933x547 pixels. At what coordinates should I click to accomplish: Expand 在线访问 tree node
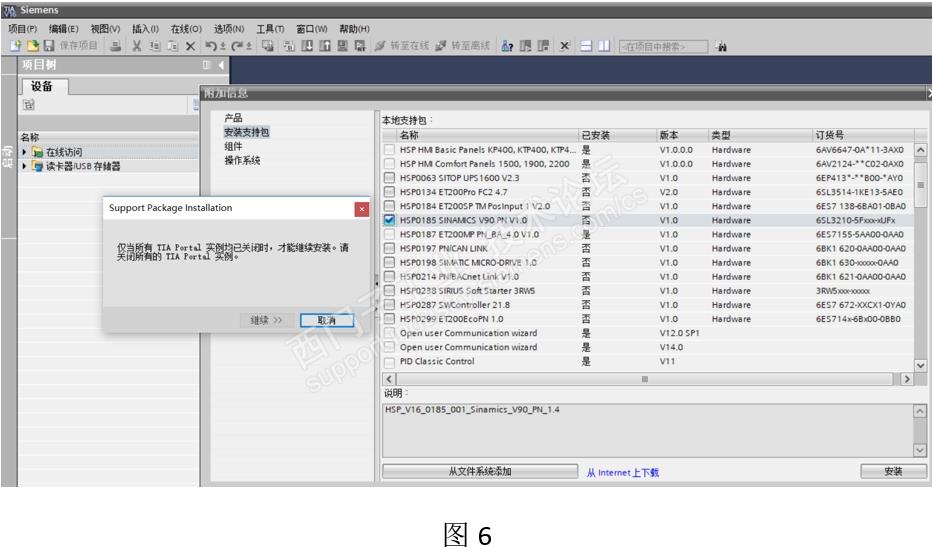(24, 152)
